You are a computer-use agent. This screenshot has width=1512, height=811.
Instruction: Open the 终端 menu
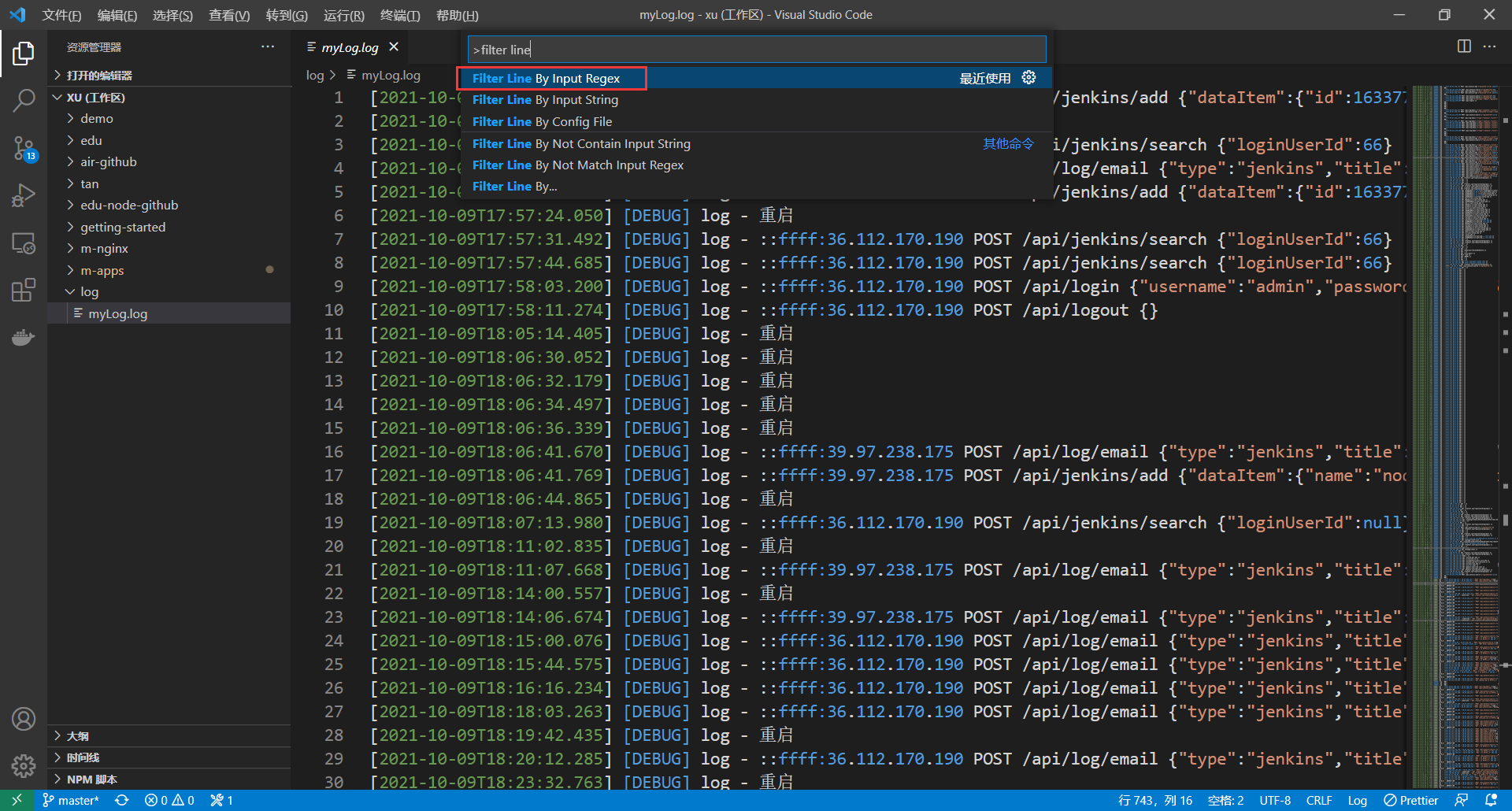coord(399,15)
